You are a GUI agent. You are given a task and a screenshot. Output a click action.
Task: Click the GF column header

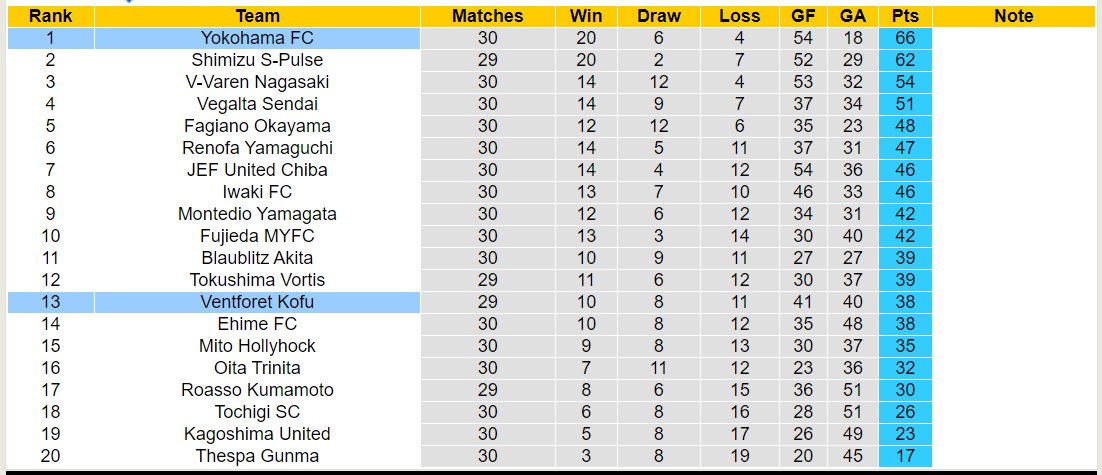(802, 16)
